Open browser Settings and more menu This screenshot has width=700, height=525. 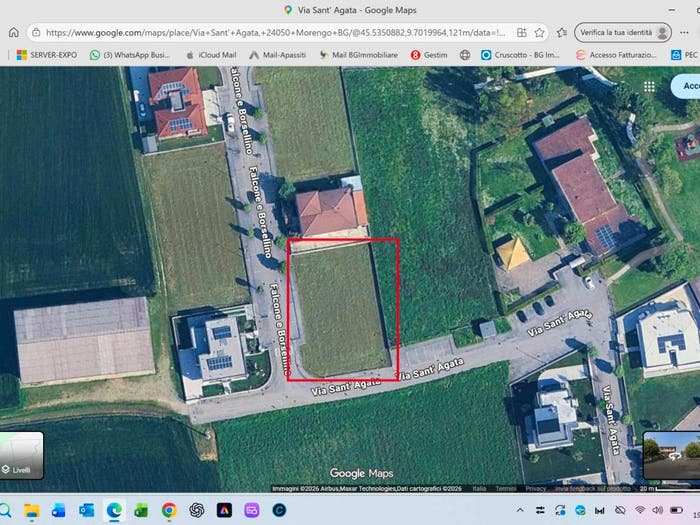pyautogui.click(x=684, y=33)
